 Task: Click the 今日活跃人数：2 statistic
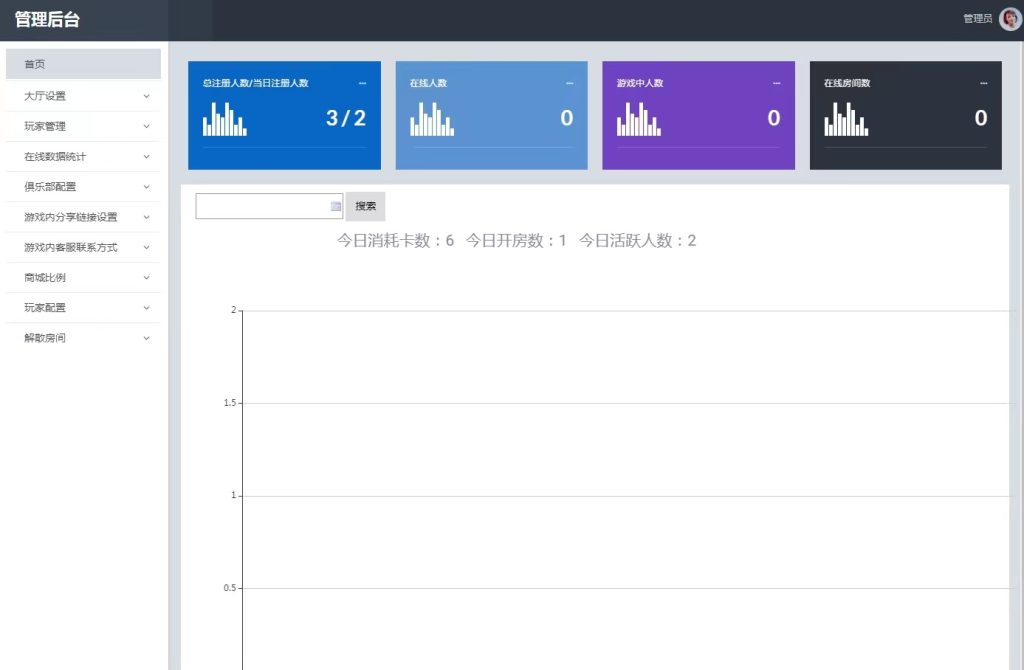pyautogui.click(x=637, y=240)
